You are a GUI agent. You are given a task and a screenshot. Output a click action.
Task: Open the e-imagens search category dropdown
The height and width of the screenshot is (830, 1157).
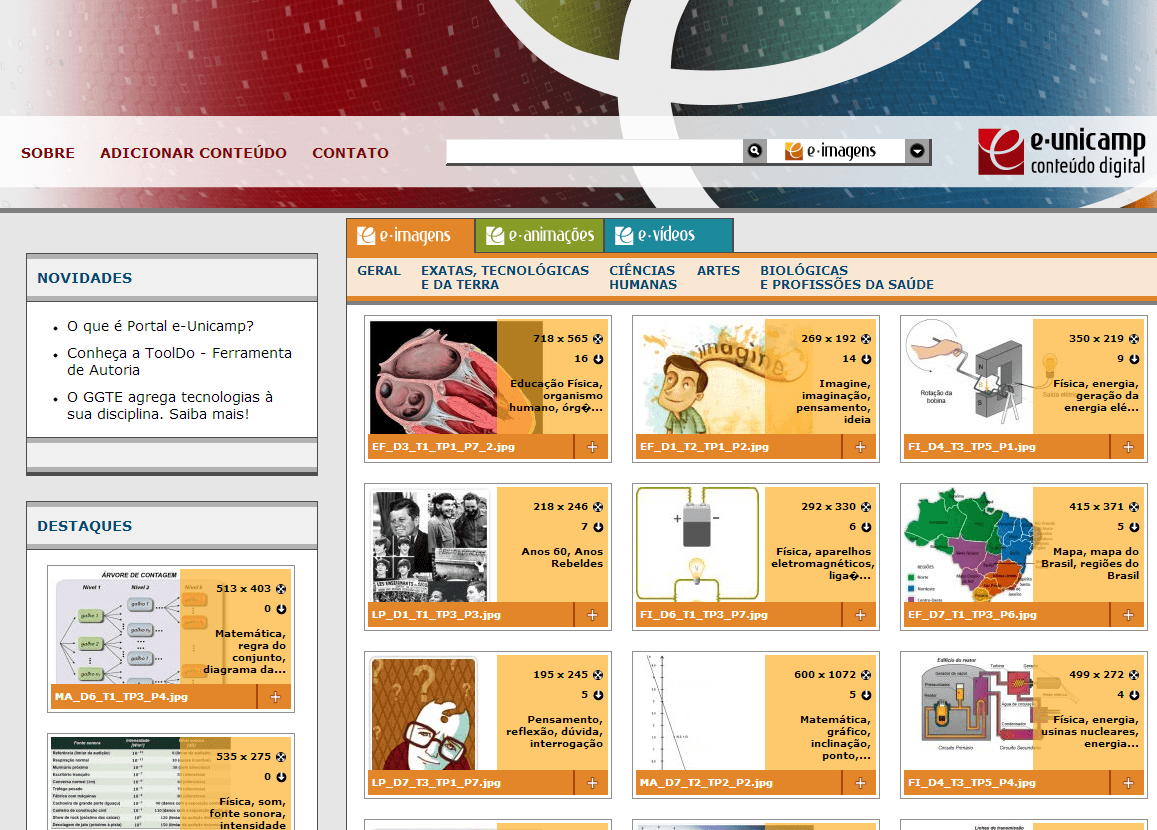[917, 151]
